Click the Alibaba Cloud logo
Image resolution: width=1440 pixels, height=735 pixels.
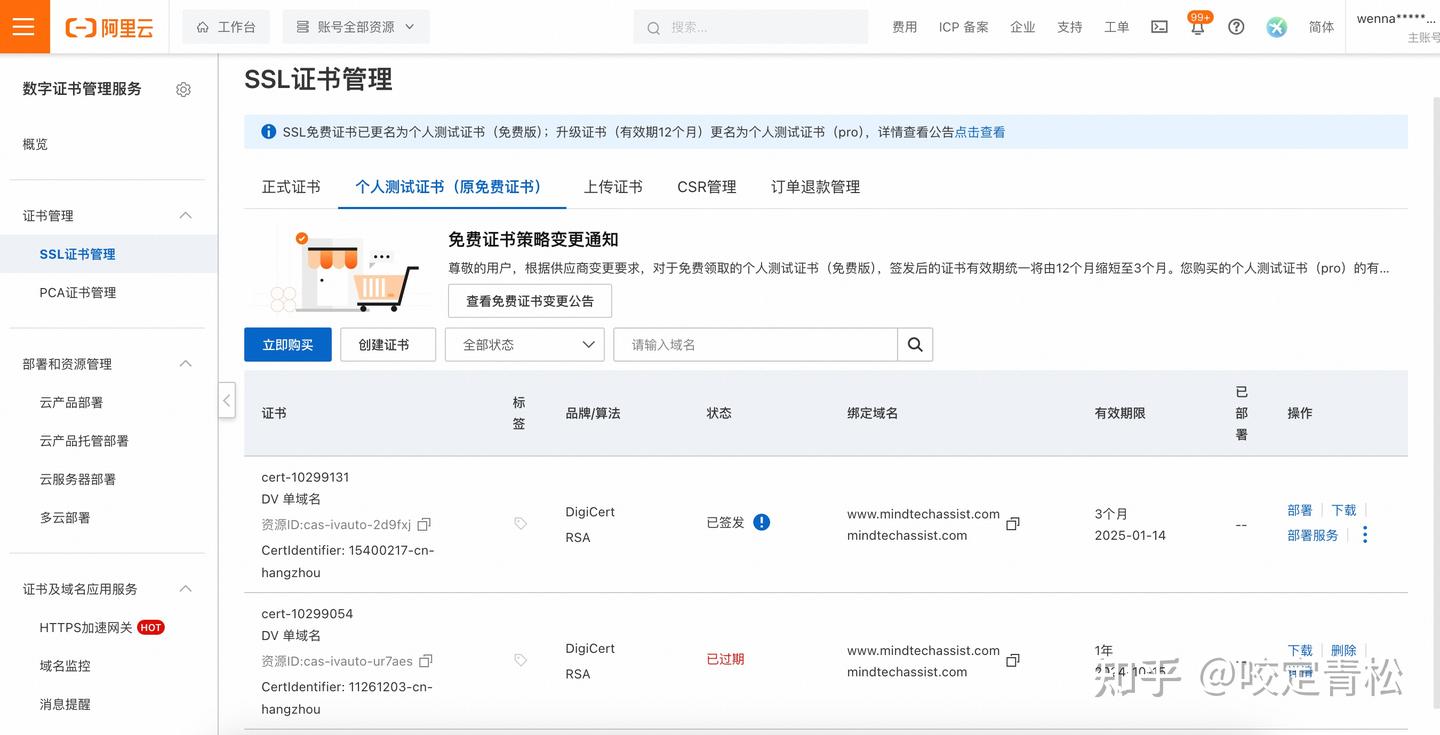point(109,27)
